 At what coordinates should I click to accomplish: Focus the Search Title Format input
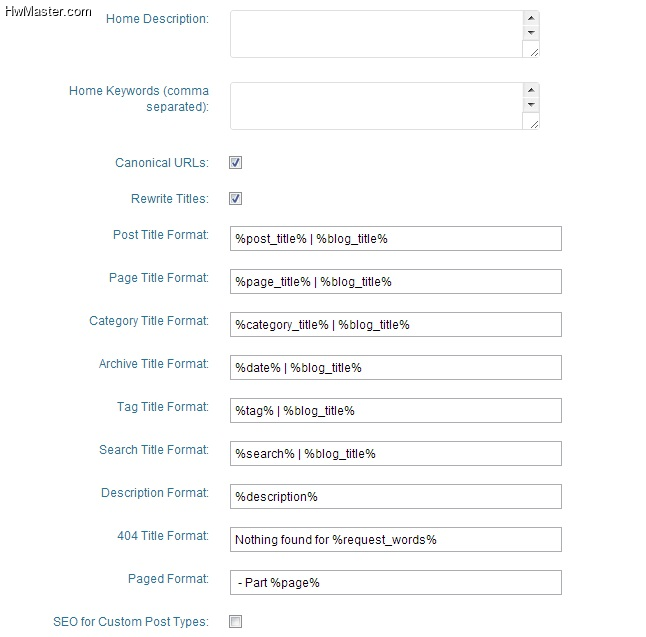396,454
